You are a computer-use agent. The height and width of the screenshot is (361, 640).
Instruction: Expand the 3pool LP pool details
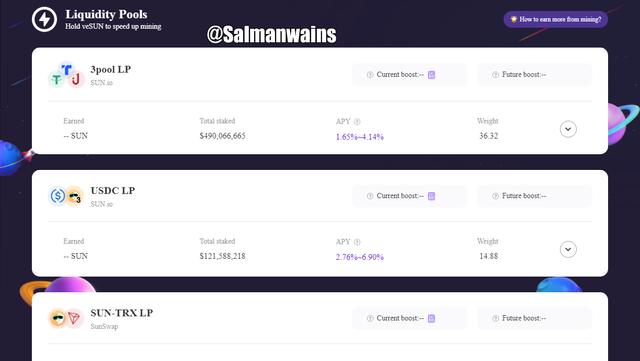[x=568, y=129]
